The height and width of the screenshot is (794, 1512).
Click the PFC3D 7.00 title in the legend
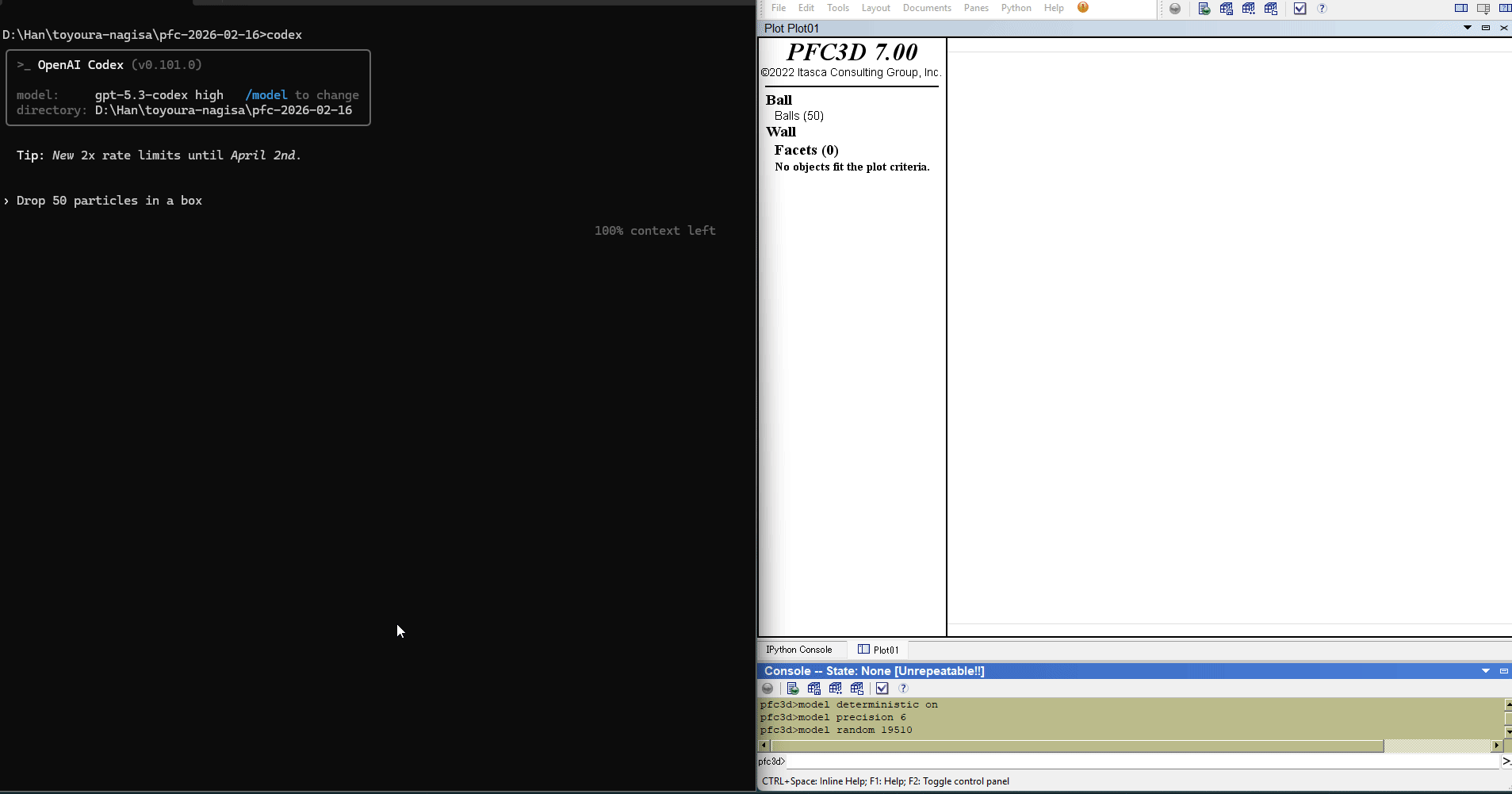(852, 52)
